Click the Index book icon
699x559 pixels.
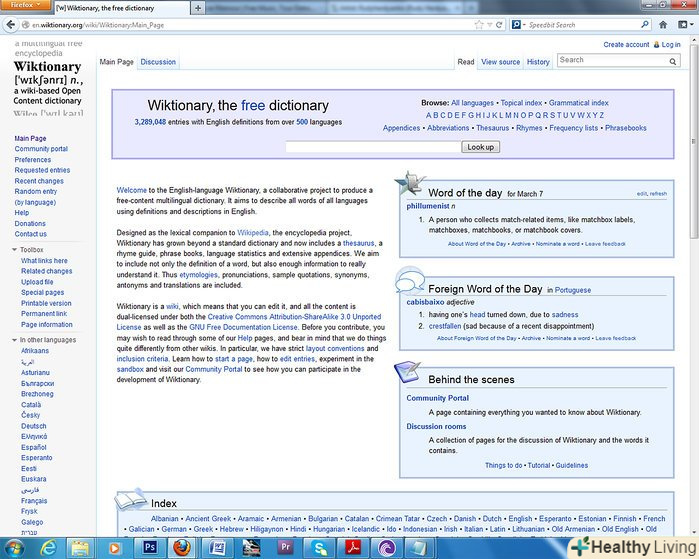point(130,499)
